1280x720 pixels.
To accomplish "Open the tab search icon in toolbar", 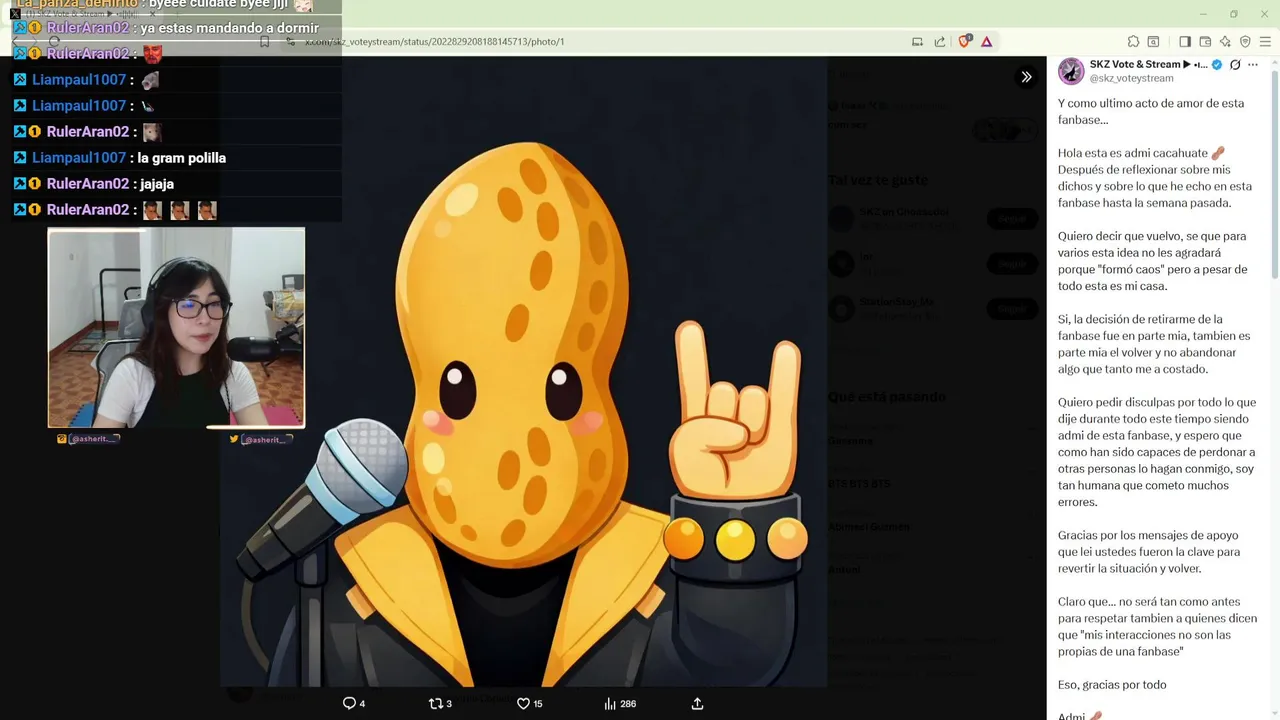I will click(x=1153, y=41).
